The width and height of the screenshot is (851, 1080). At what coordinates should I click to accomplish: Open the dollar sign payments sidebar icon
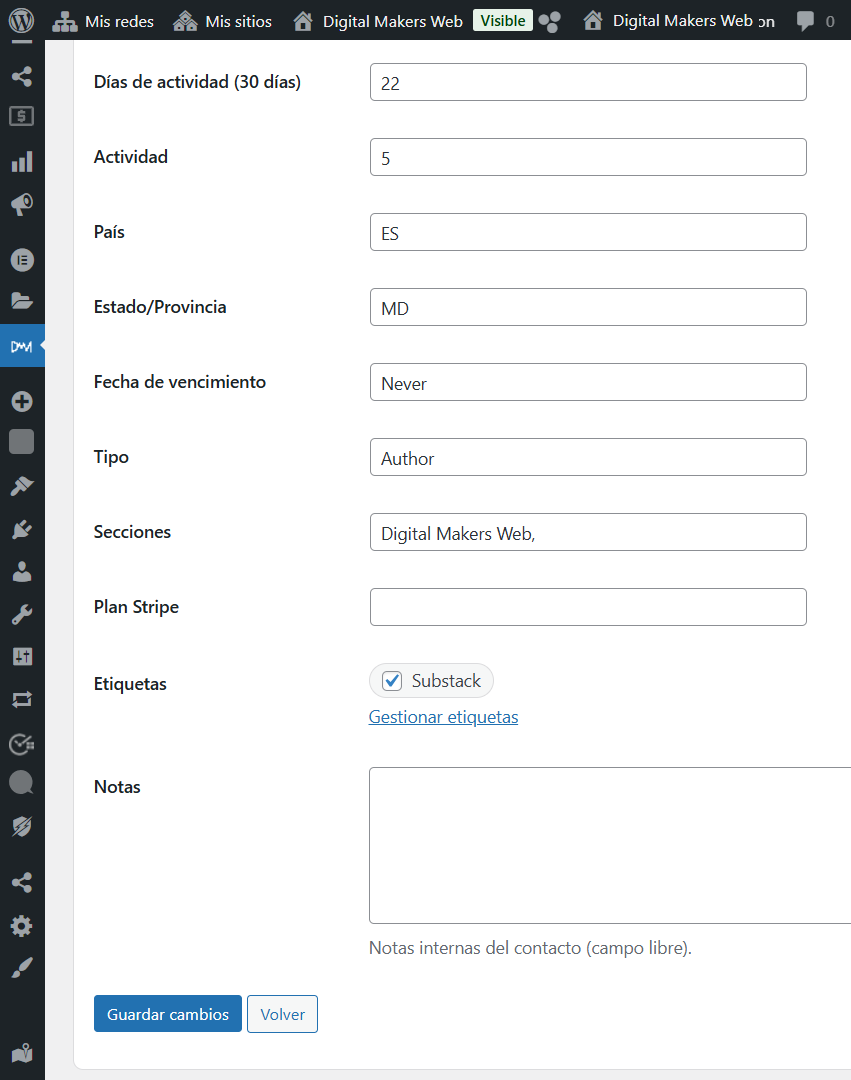point(22,117)
